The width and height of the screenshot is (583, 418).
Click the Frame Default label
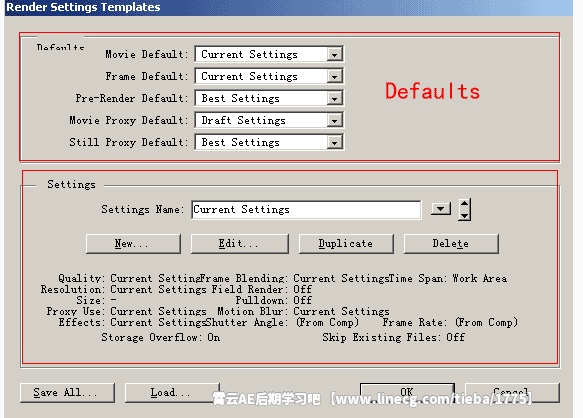147,76
